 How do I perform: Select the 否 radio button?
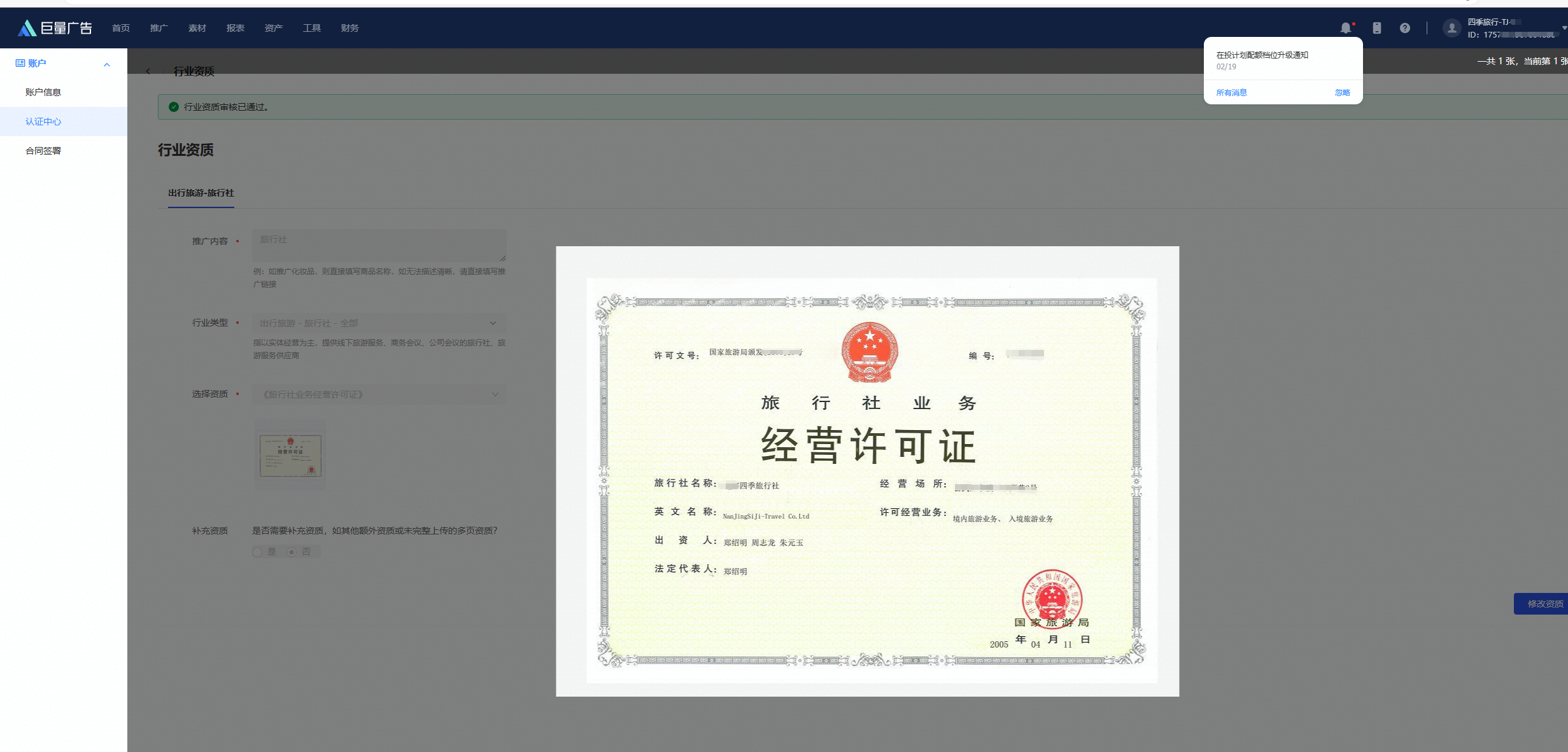[292, 552]
